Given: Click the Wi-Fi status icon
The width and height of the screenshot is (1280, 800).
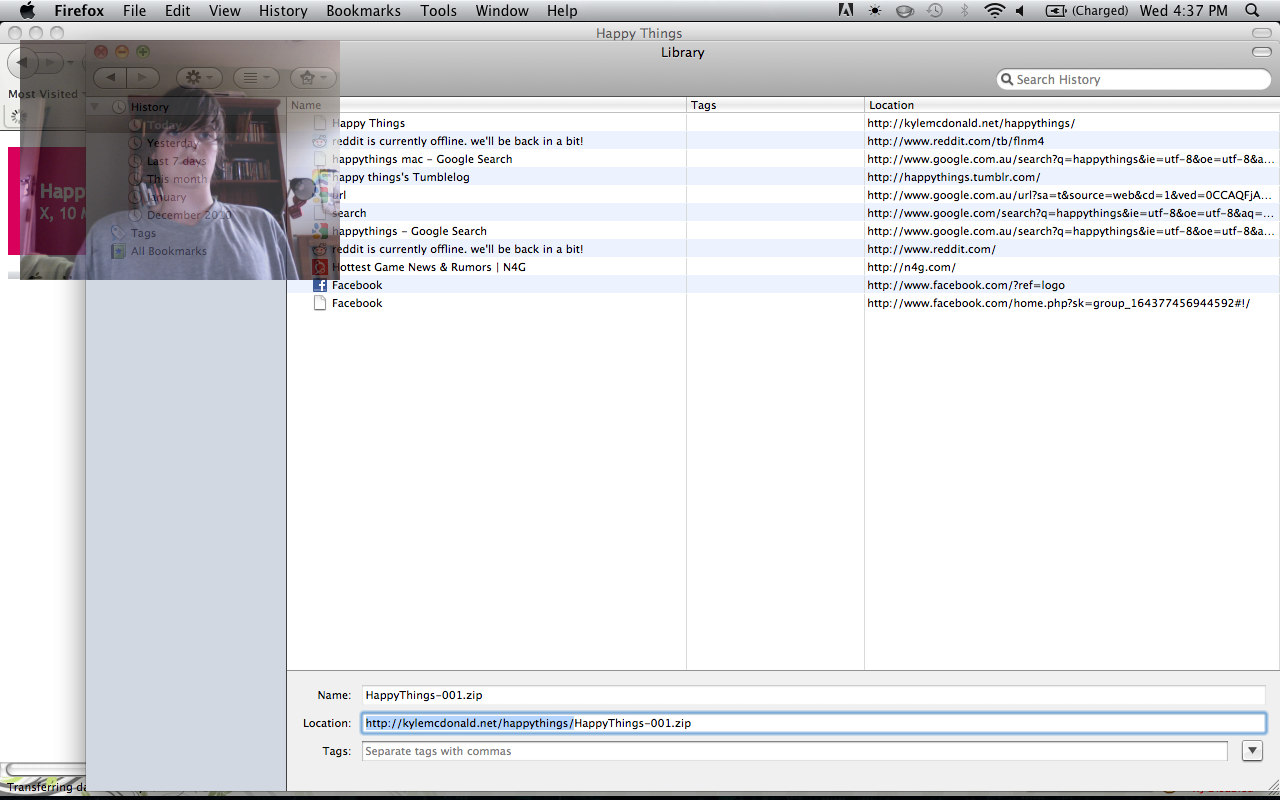Looking at the screenshot, I should point(994,11).
